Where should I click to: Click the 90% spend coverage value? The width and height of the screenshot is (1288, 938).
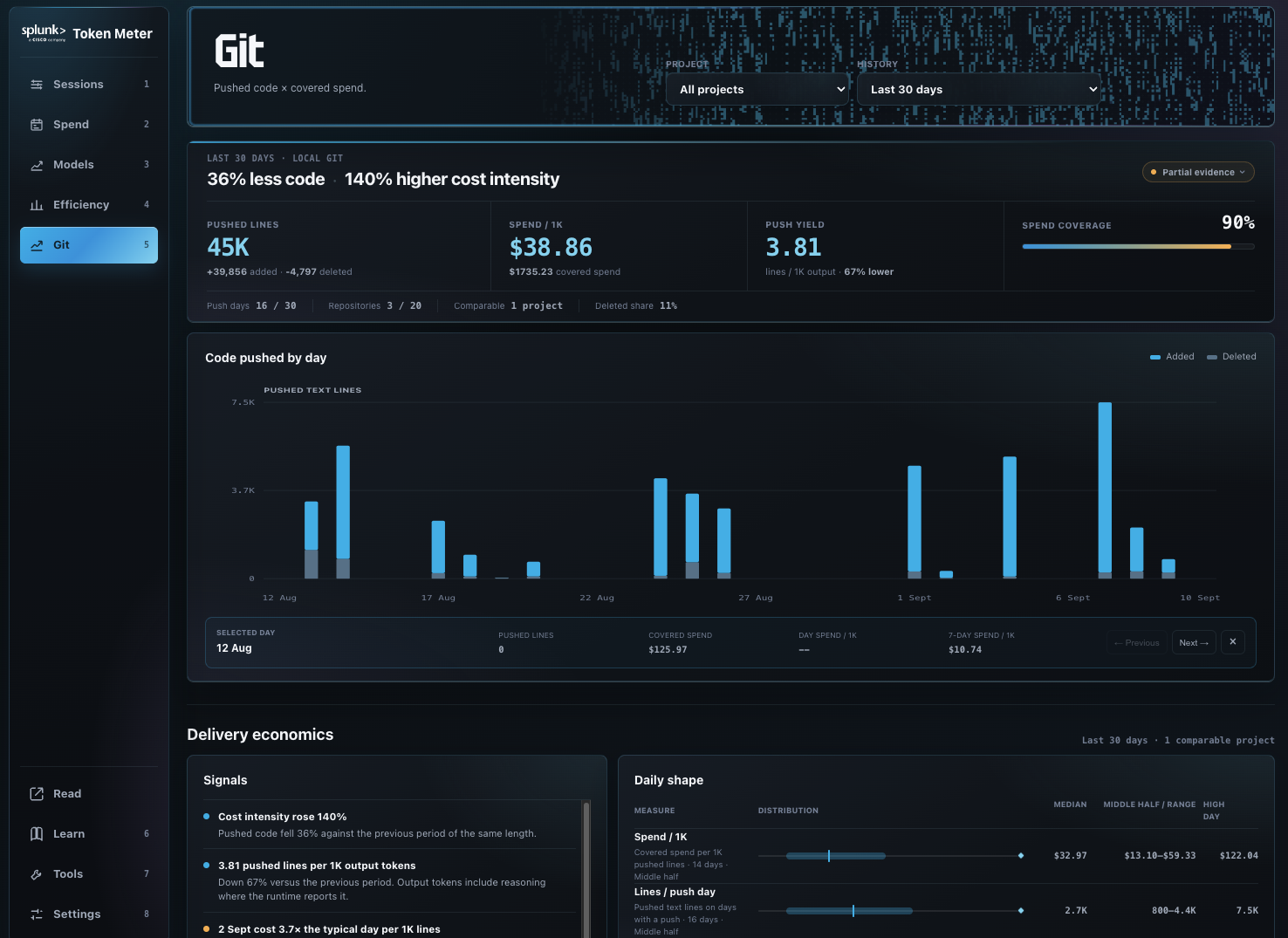1238,223
